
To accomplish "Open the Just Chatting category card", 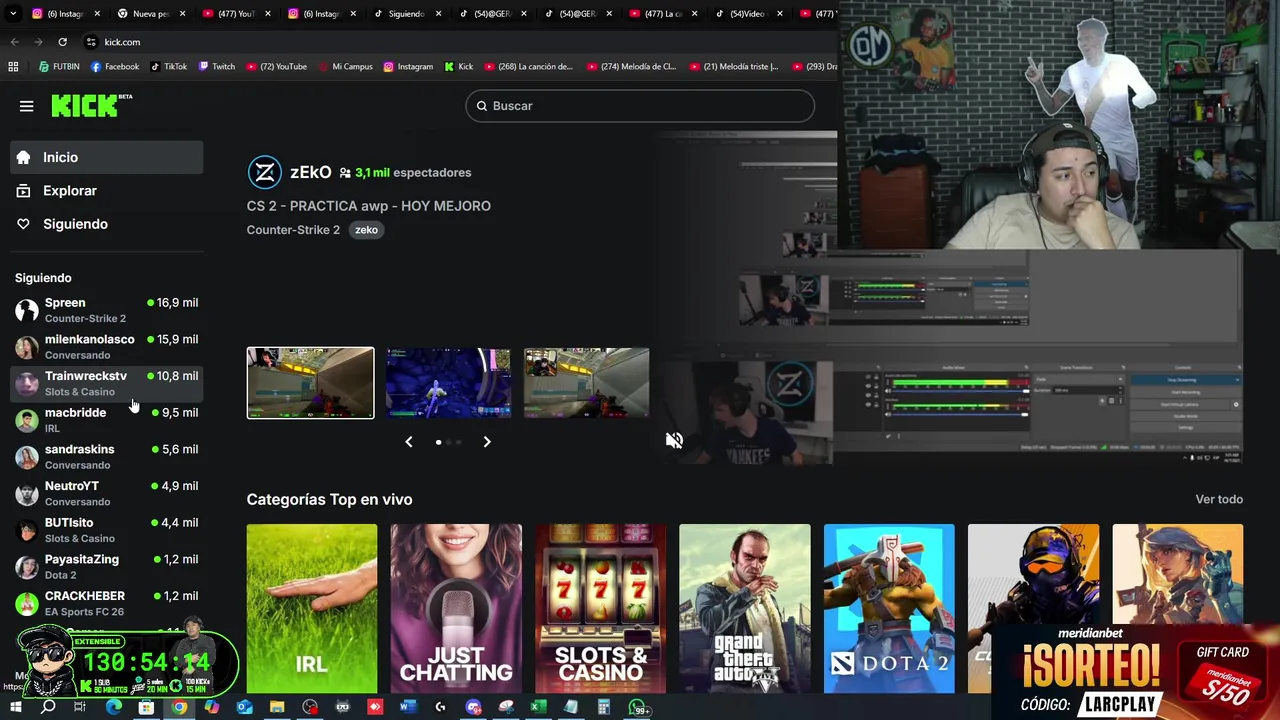I will pyautogui.click(x=456, y=608).
